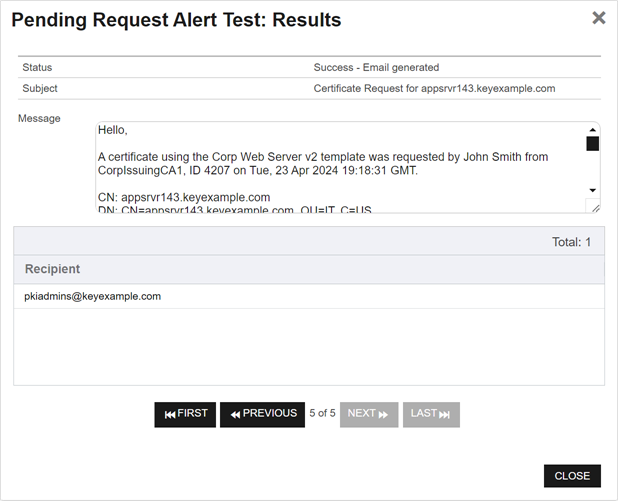The image size is (618, 501).
Task: Click the Pending Request Alert Test title
Action: click(x=176, y=20)
